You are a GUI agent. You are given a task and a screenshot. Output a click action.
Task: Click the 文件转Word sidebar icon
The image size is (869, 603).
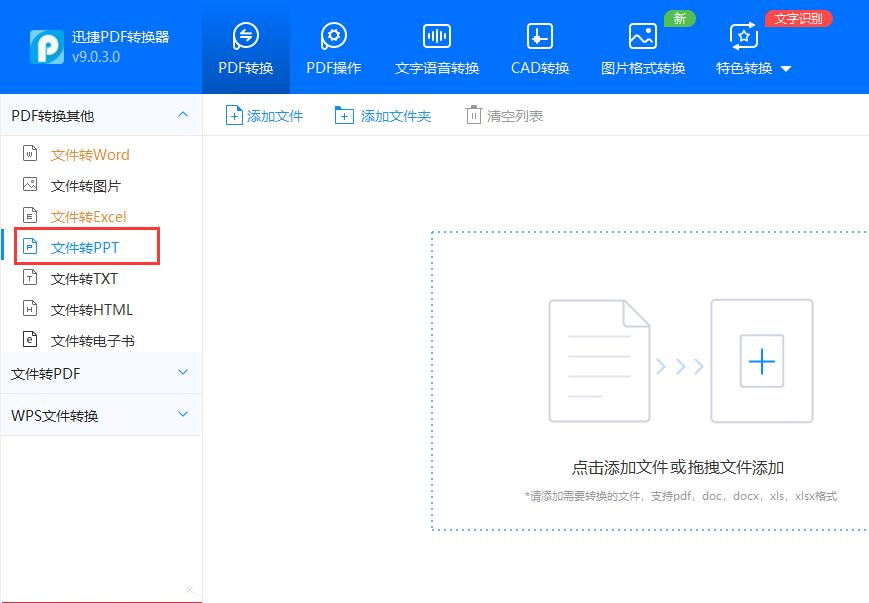click(x=30, y=154)
